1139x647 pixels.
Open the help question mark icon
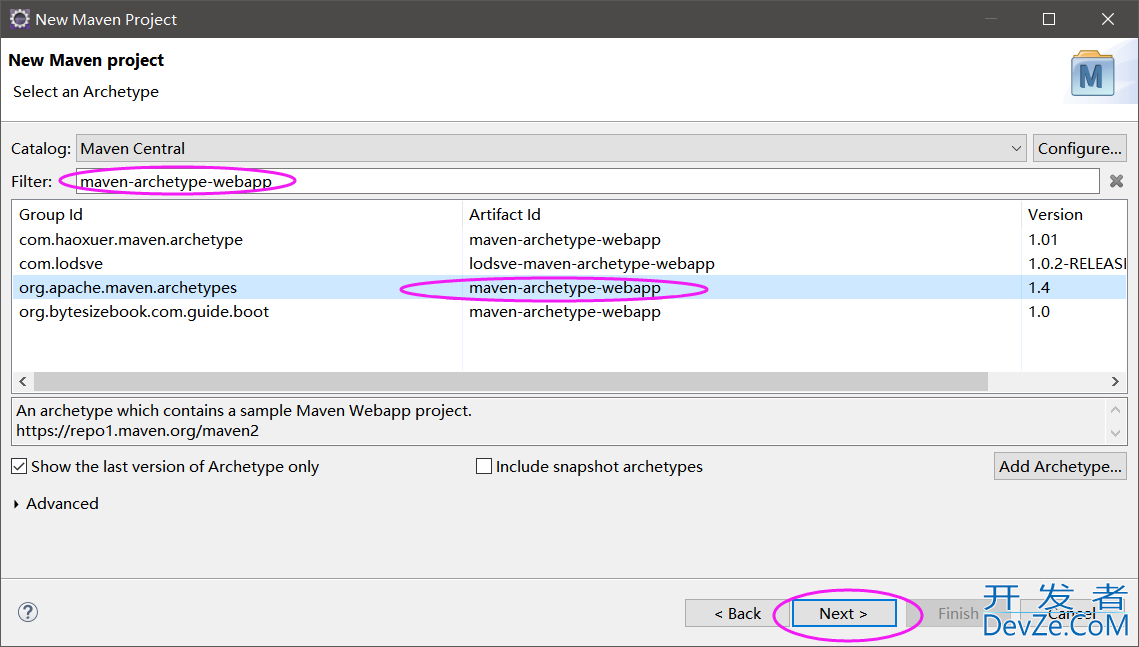point(28,612)
